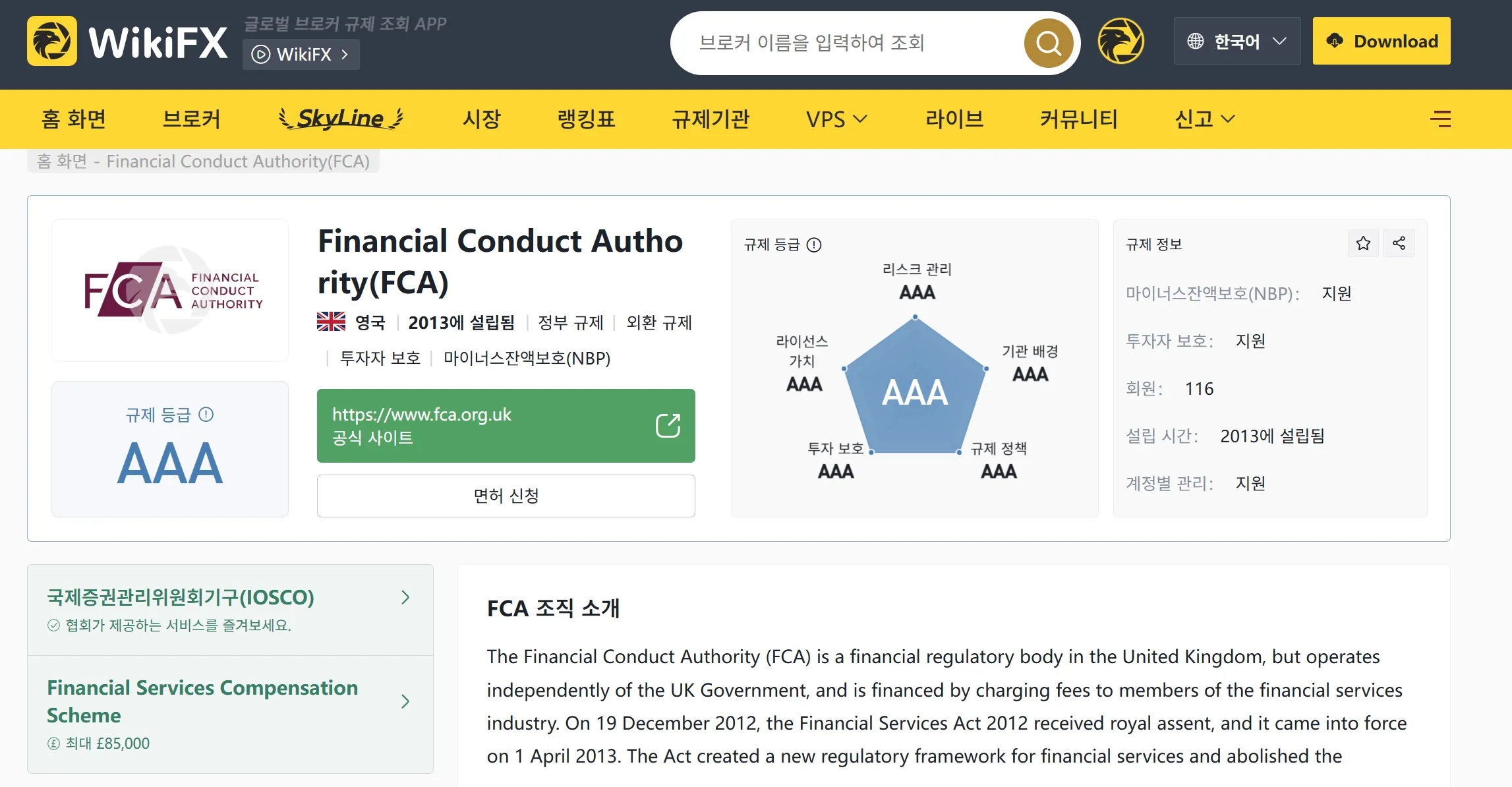The height and width of the screenshot is (787, 1512).
Task: Click the 마이너스잔액보호(NBP) 지원 row
Action: pyautogui.click(x=1238, y=293)
